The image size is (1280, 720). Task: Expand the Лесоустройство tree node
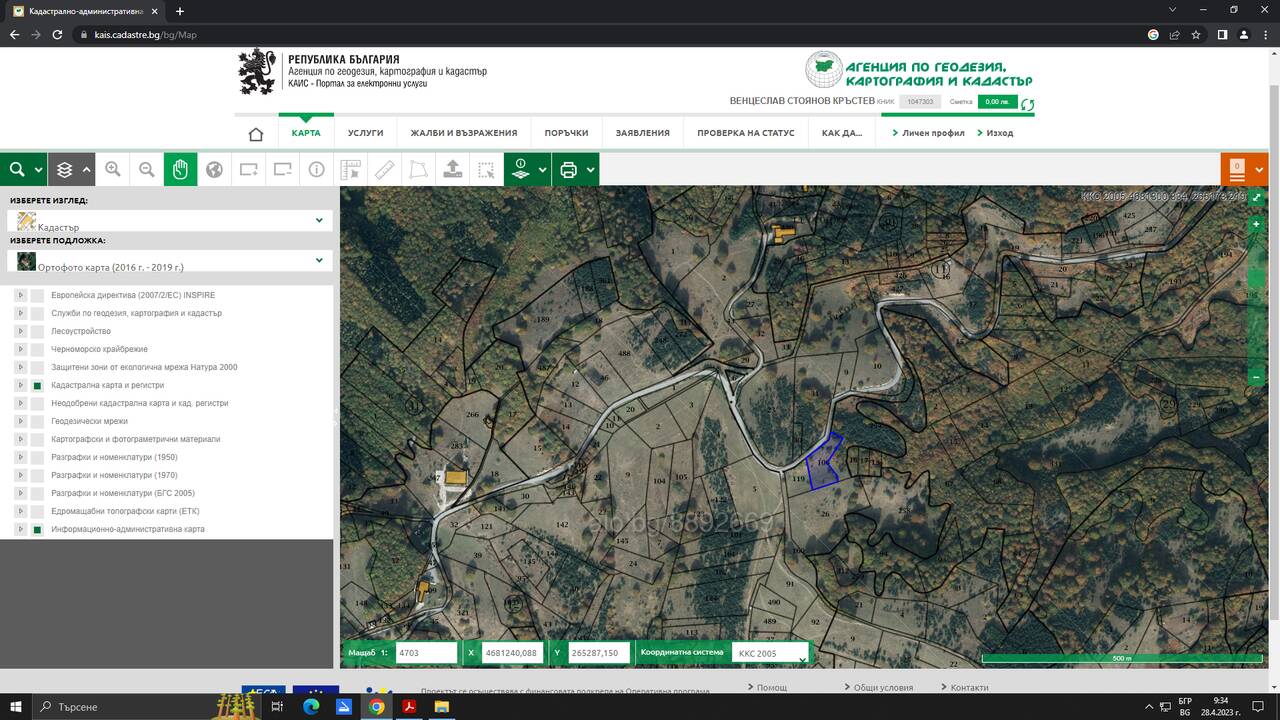20,332
